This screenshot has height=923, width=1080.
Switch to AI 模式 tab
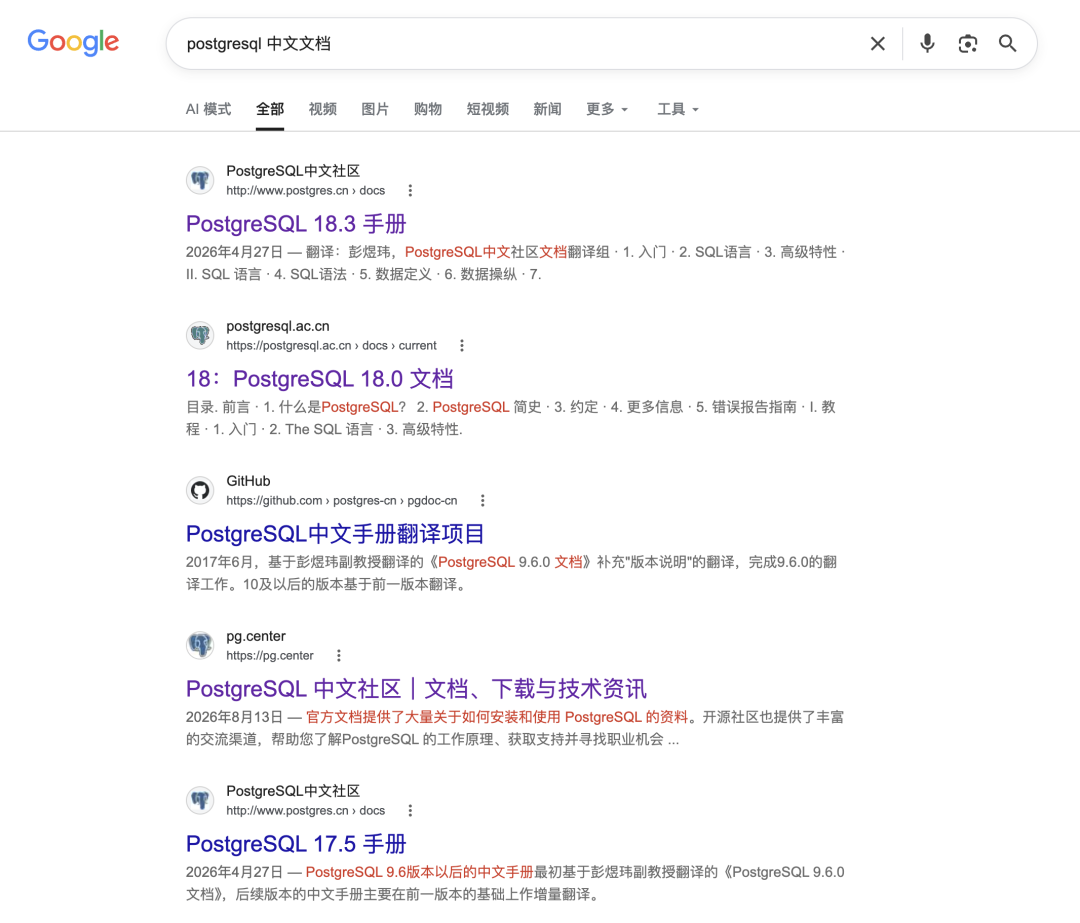[208, 109]
